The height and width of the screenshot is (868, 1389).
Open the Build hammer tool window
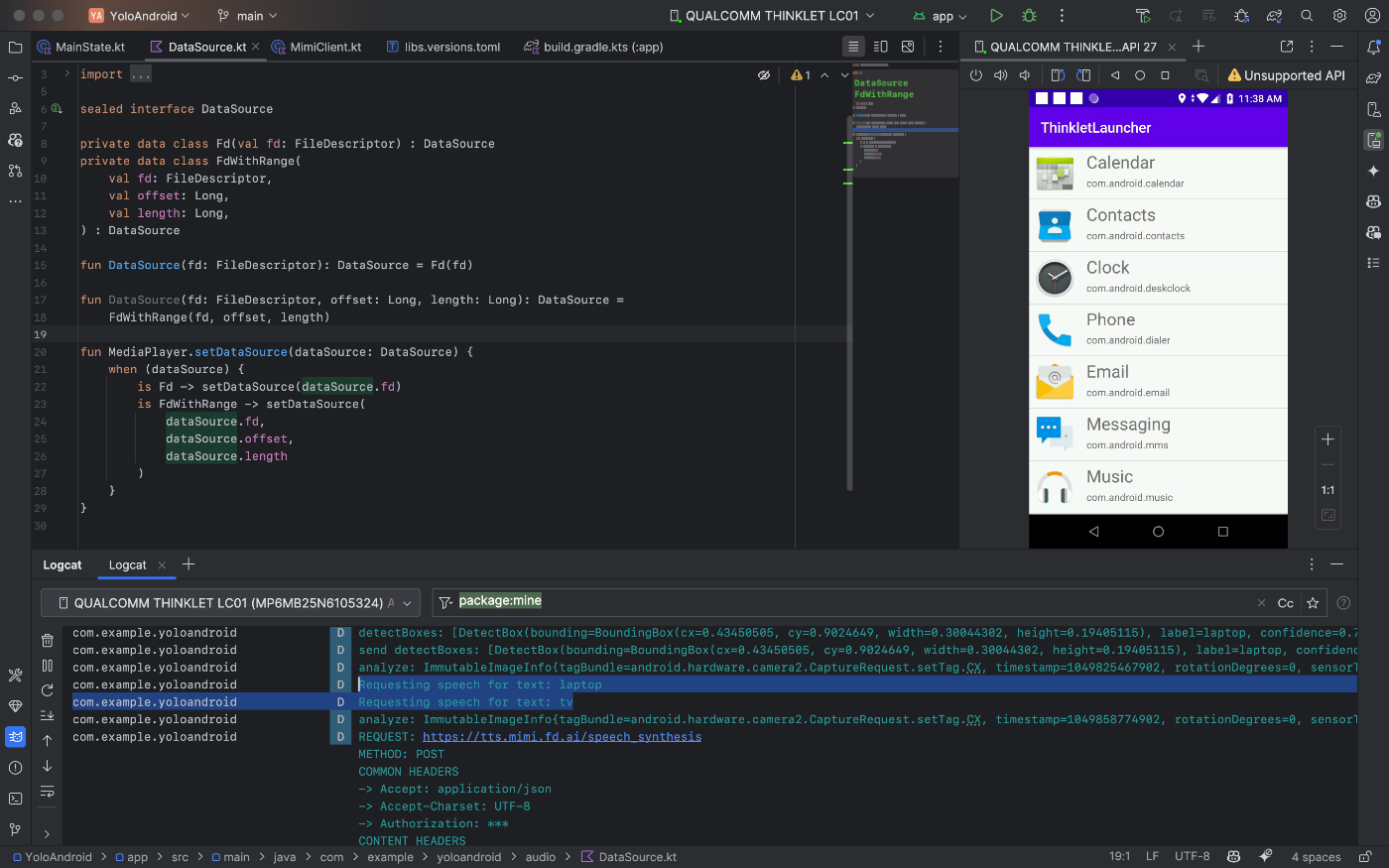pos(15,676)
